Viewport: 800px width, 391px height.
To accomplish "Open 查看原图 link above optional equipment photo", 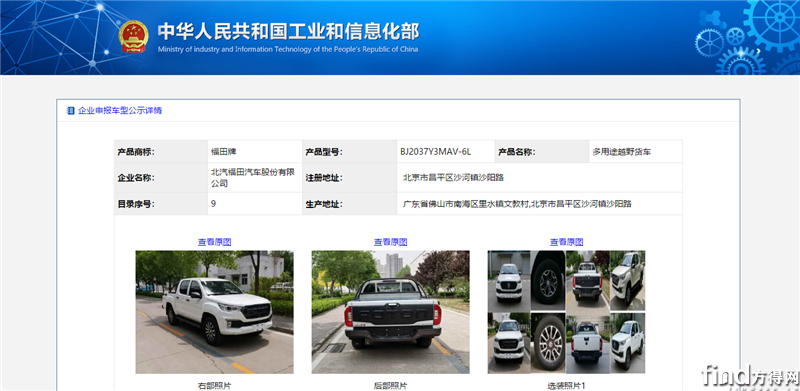I will coord(566,242).
